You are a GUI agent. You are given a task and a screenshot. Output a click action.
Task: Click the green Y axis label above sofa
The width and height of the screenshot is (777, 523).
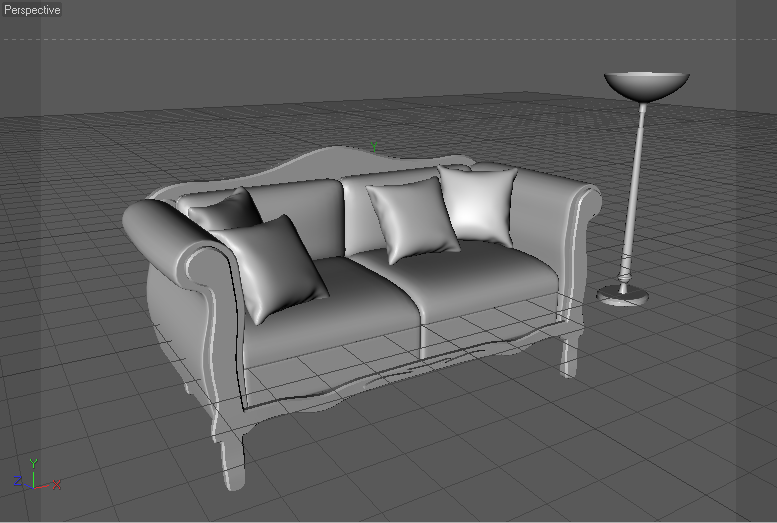point(374,147)
